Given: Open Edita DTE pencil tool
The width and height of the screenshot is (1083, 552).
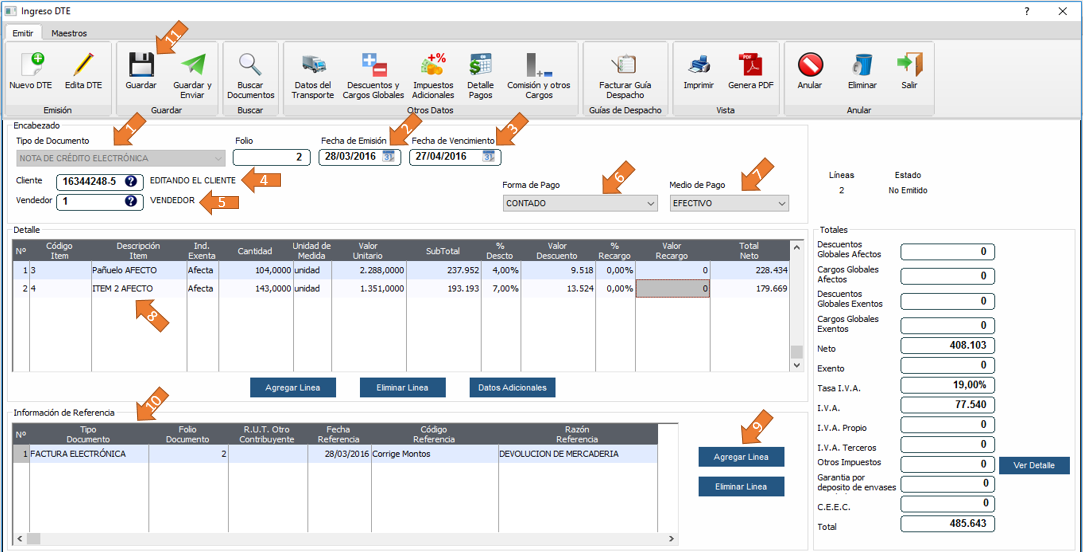Looking at the screenshot, I should tap(83, 65).
